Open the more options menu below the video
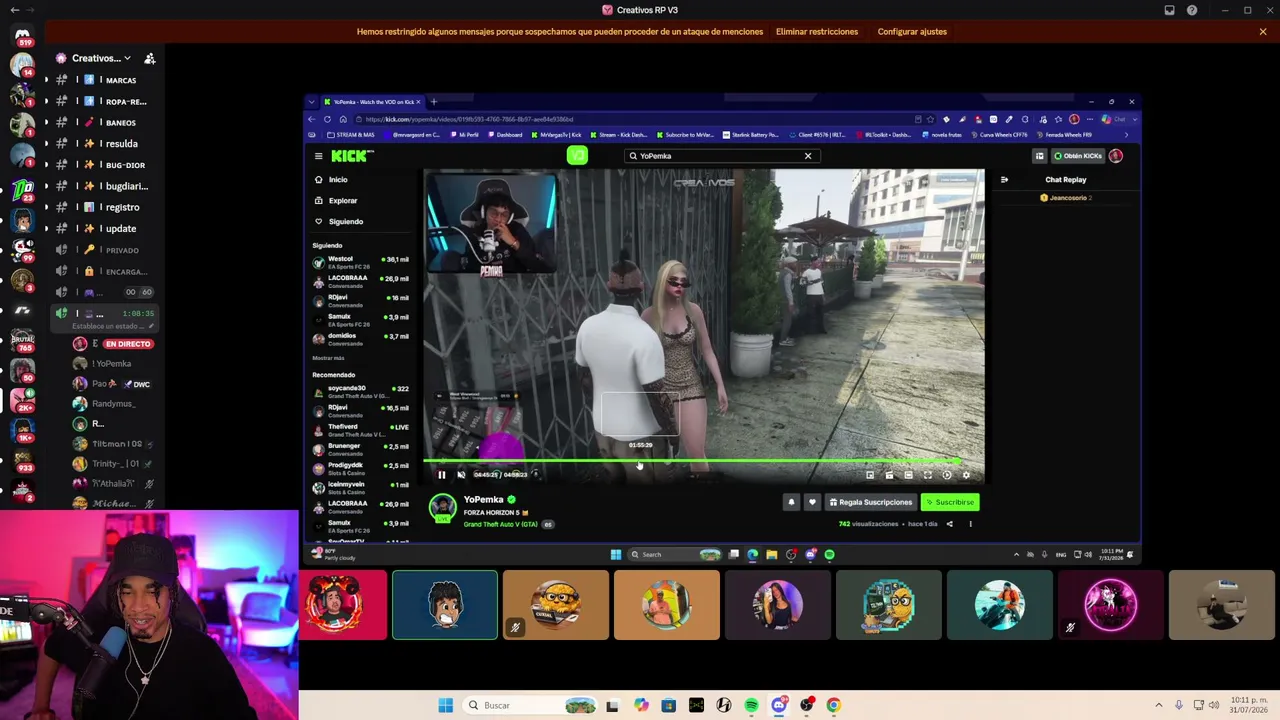 coord(970,524)
